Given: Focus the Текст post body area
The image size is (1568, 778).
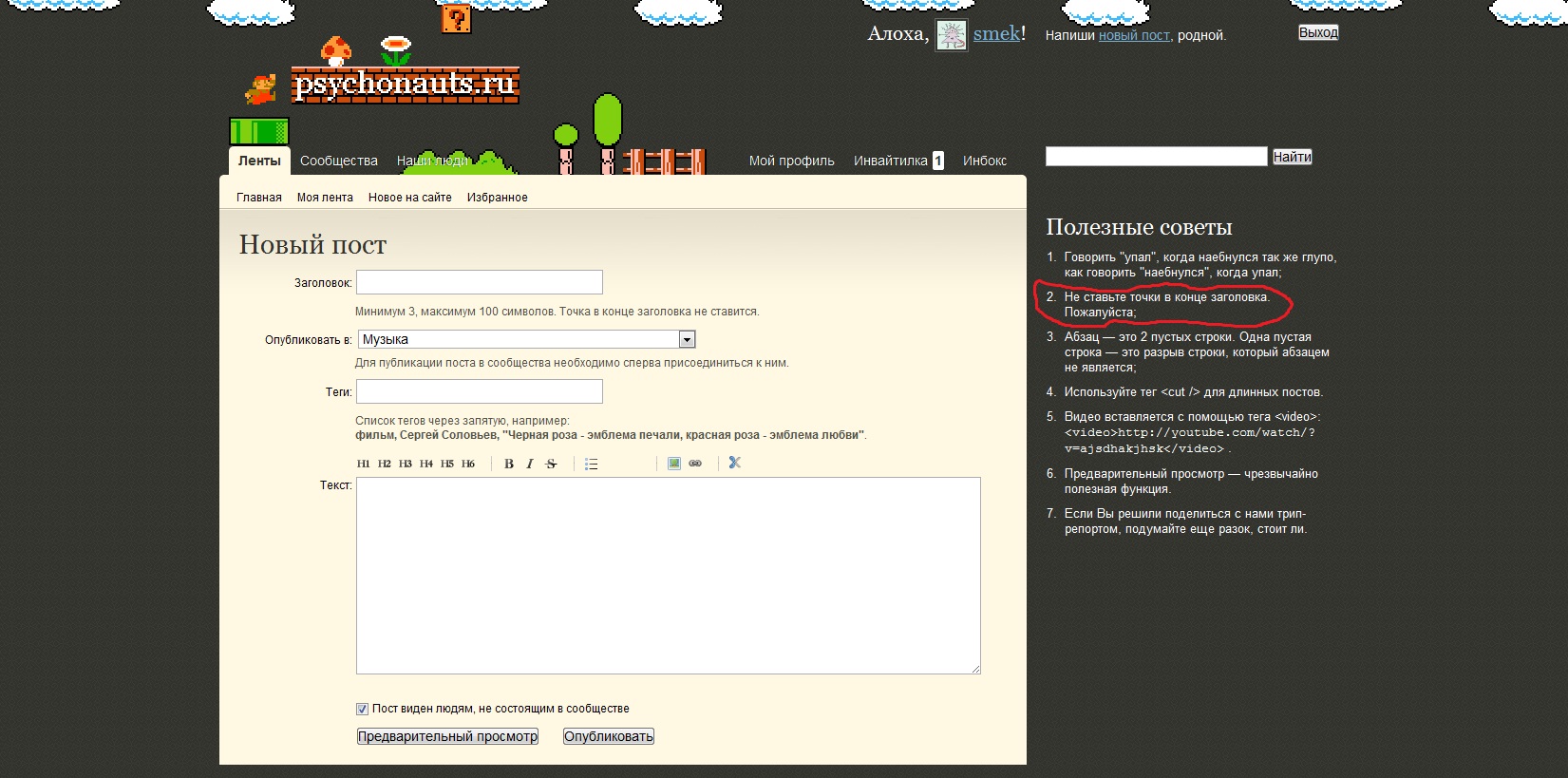Looking at the screenshot, I should (669, 576).
